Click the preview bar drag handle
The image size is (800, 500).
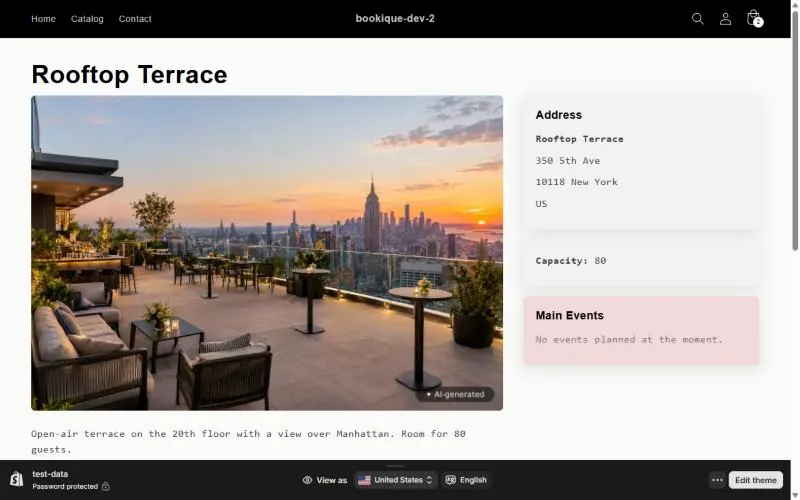pyautogui.click(x=395, y=465)
